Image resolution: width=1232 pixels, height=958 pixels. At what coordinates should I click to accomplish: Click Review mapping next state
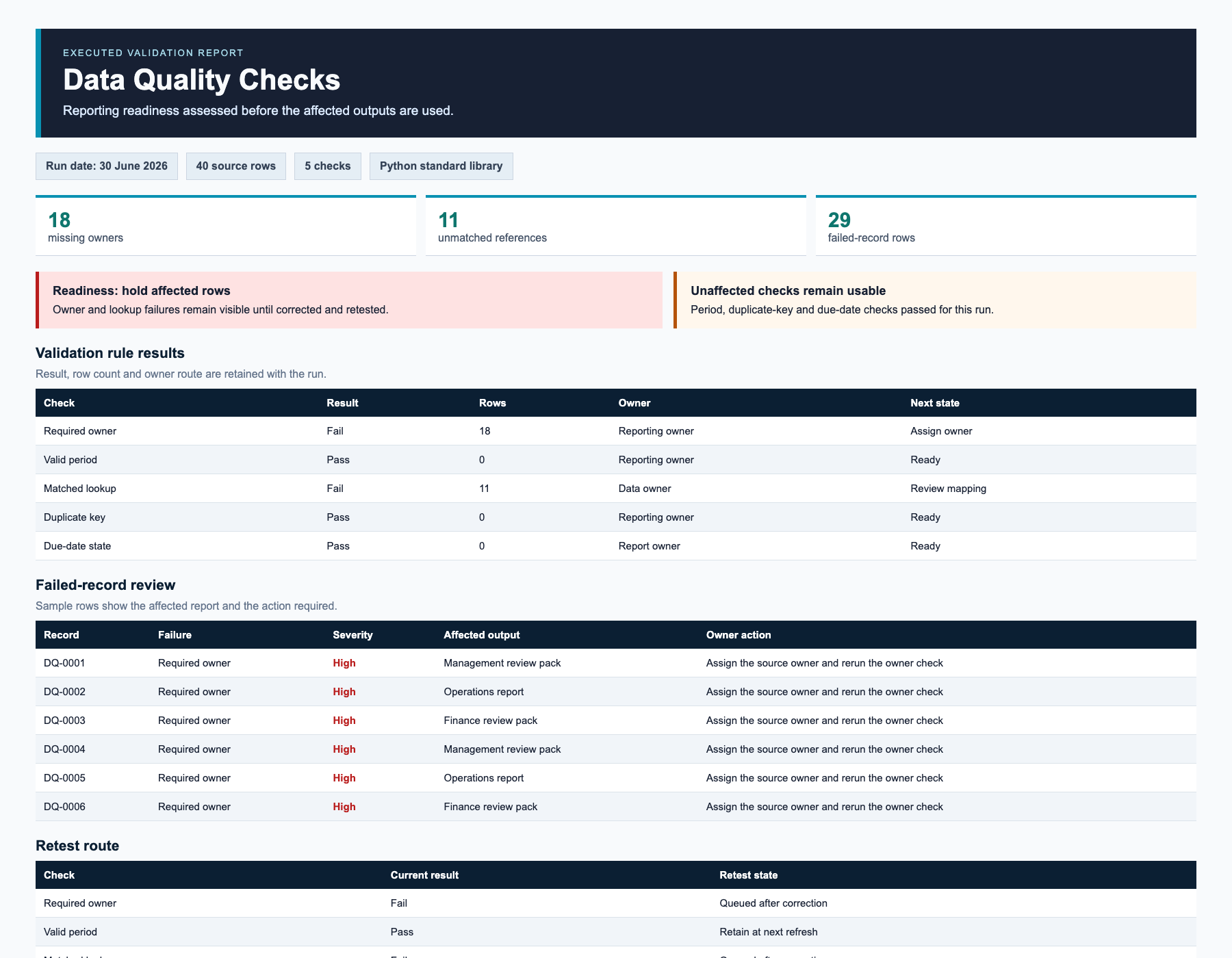948,489
